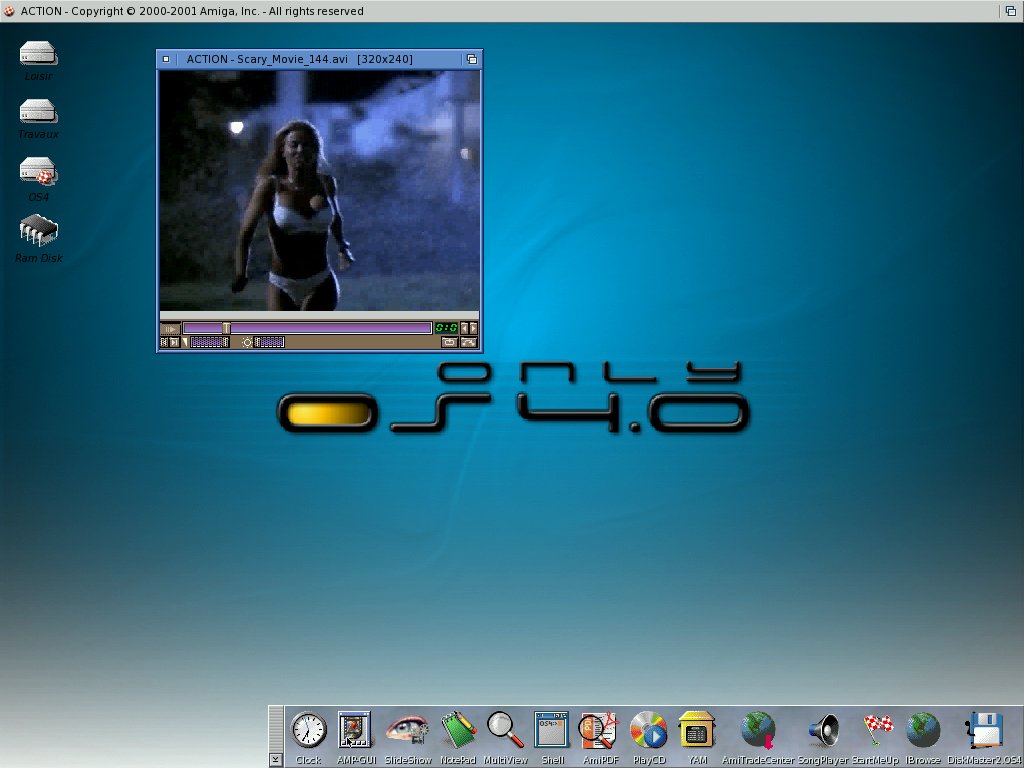Click the play/pause button in ACTION player
Viewport: 1024px width, 768px height.
[170, 328]
